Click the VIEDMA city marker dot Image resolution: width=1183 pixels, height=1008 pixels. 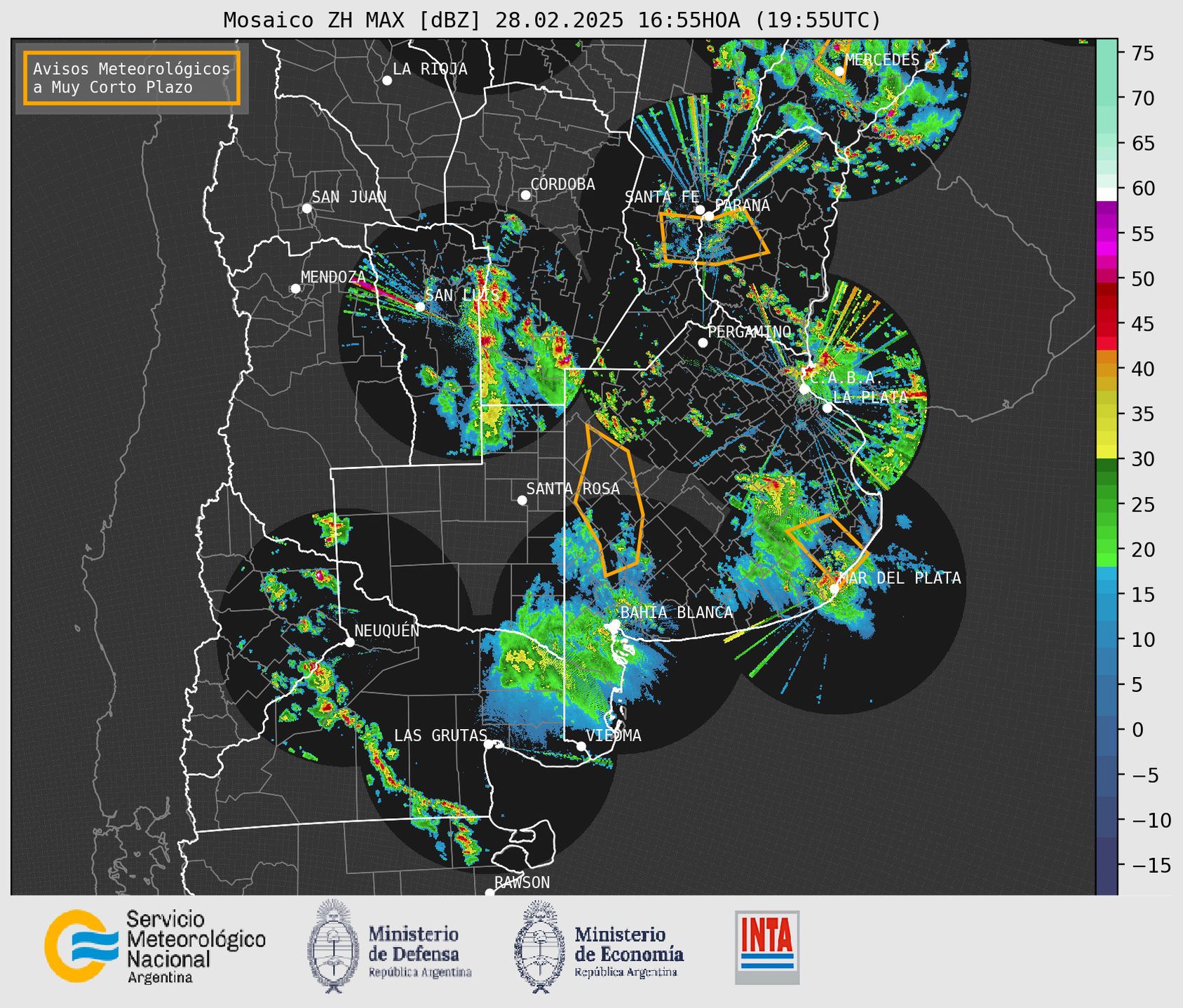581,746
